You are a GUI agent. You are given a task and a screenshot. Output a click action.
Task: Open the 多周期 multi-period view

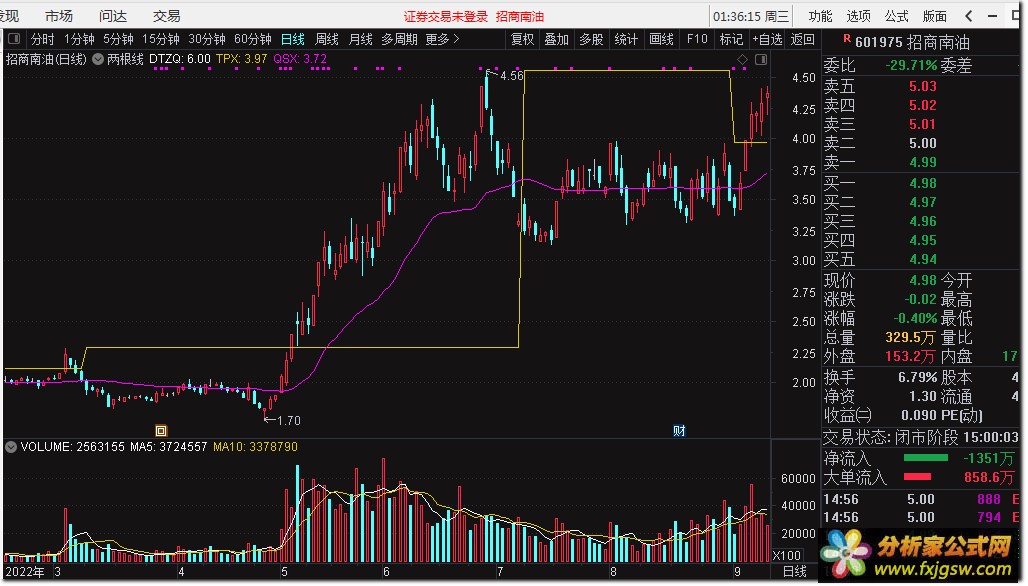(399, 39)
